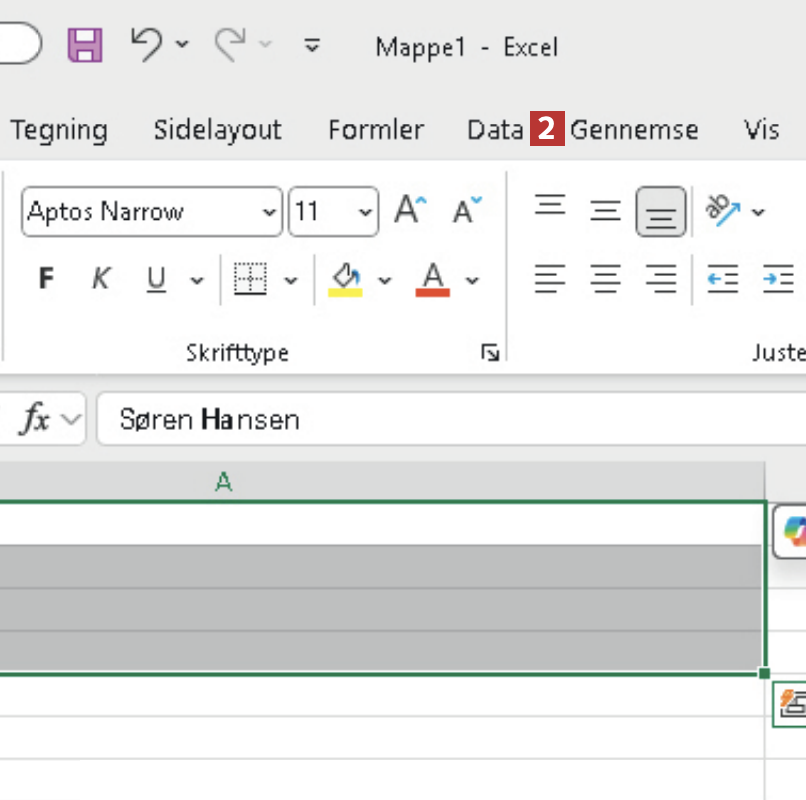
Task: Apply the yellow fill color
Action: click(x=346, y=279)
